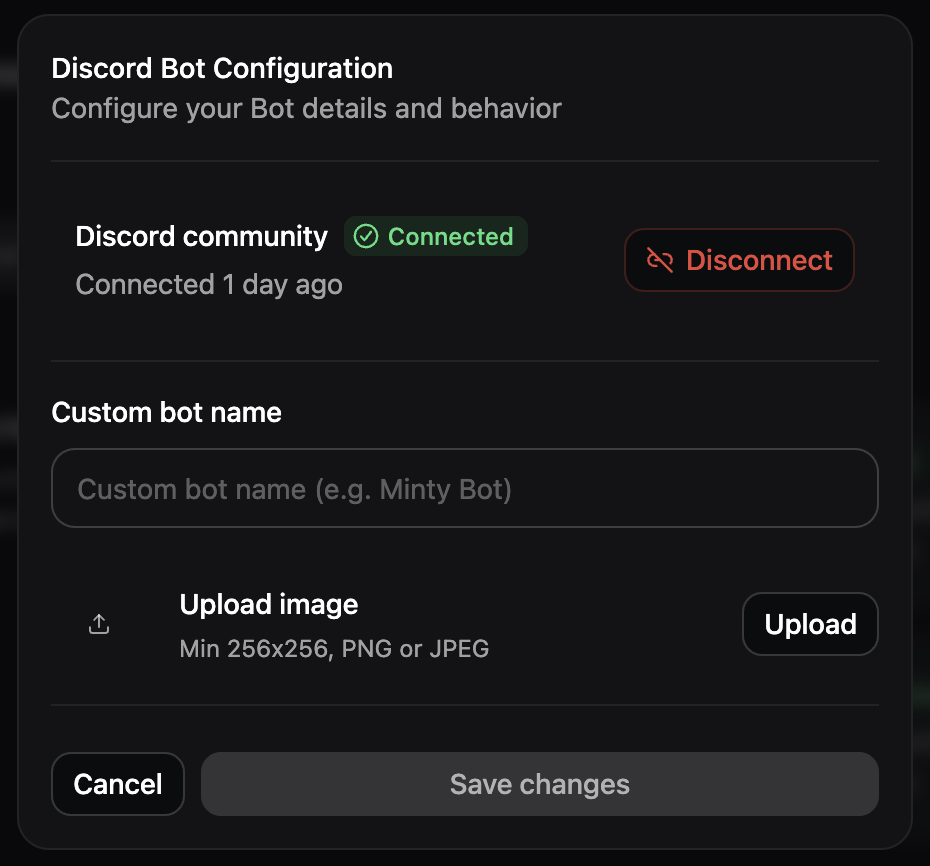Image resolution: width=930 pixels, height=866 pixels.
Task: Toggle the Discord community connection off via Disconnect
Action: (x=739, y=260)
